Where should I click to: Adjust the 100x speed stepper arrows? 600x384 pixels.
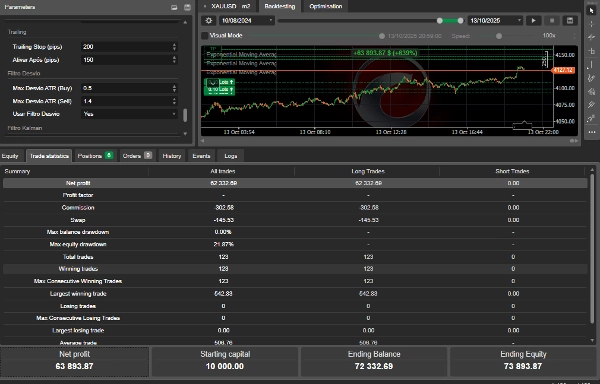(574, 36)
